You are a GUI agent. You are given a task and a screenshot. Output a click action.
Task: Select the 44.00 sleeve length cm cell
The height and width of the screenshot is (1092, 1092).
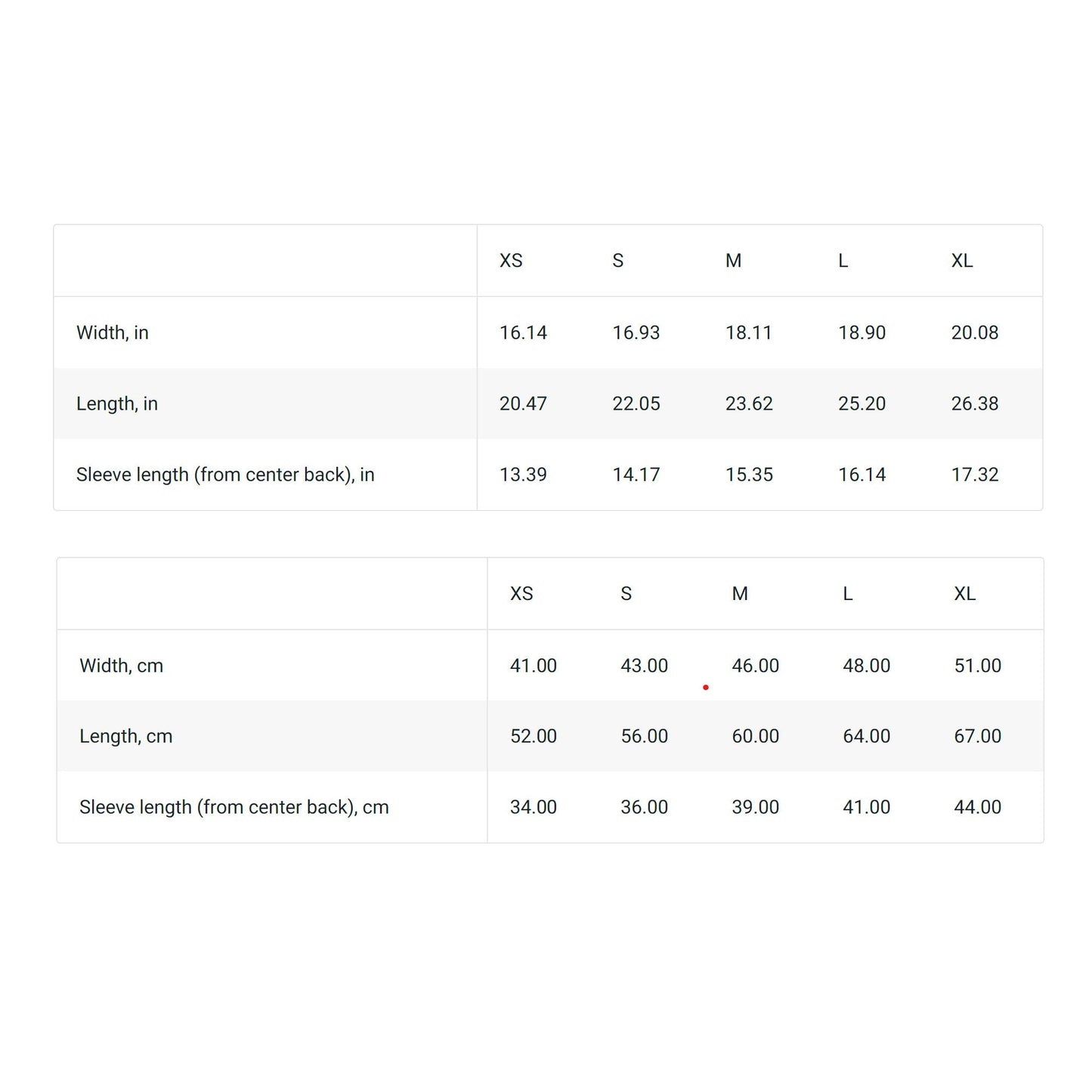pyautogui.click(x=978, y=807)
